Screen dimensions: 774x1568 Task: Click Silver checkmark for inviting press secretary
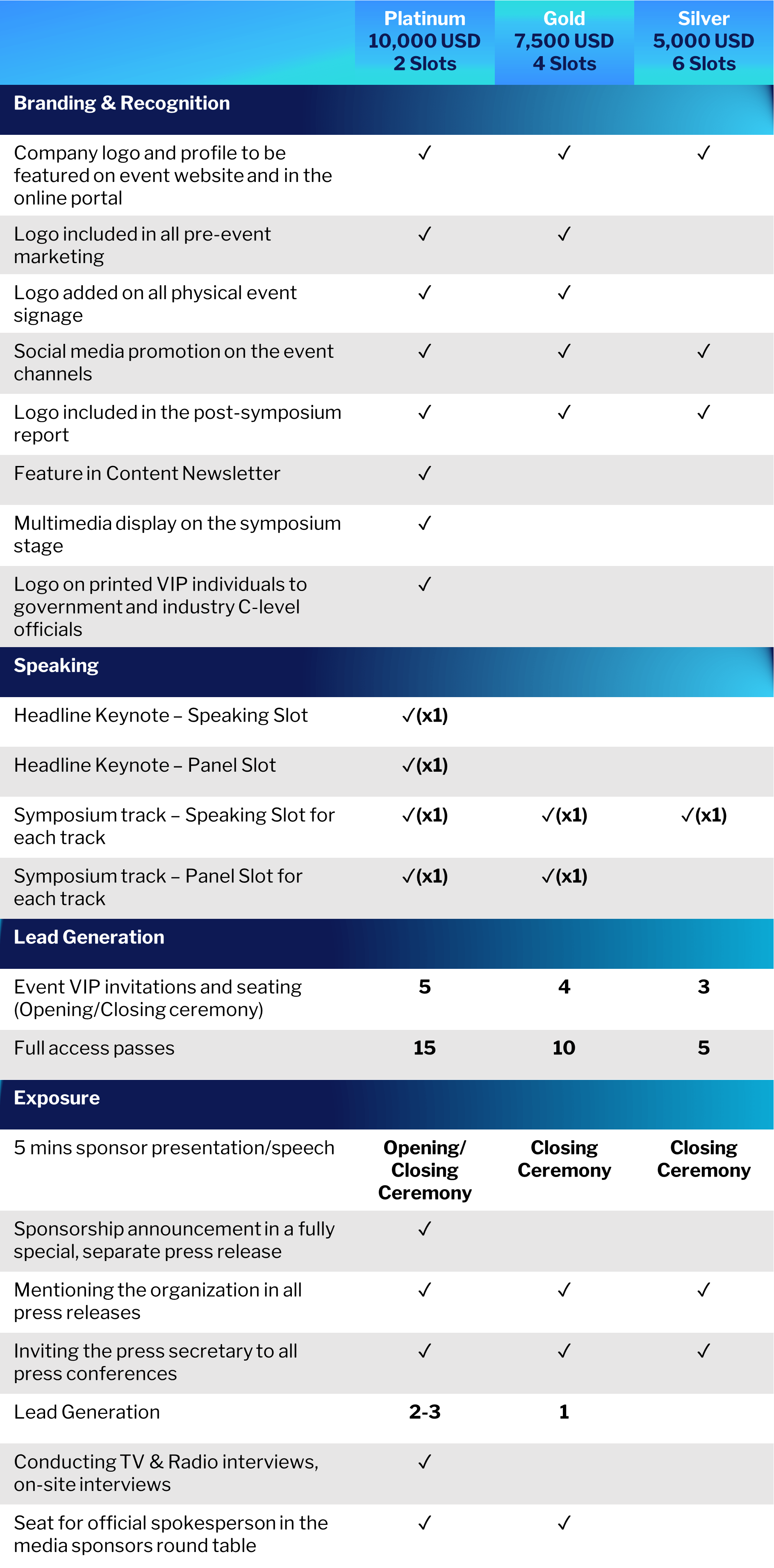coord(703,1351)
